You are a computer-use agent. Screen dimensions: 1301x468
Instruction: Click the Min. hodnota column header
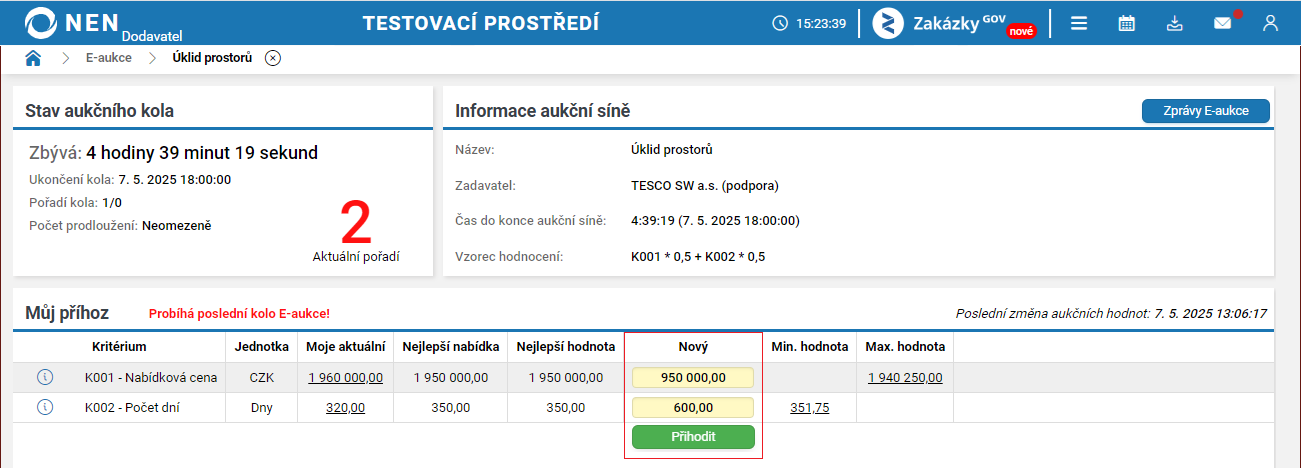[x=810, y=347]
